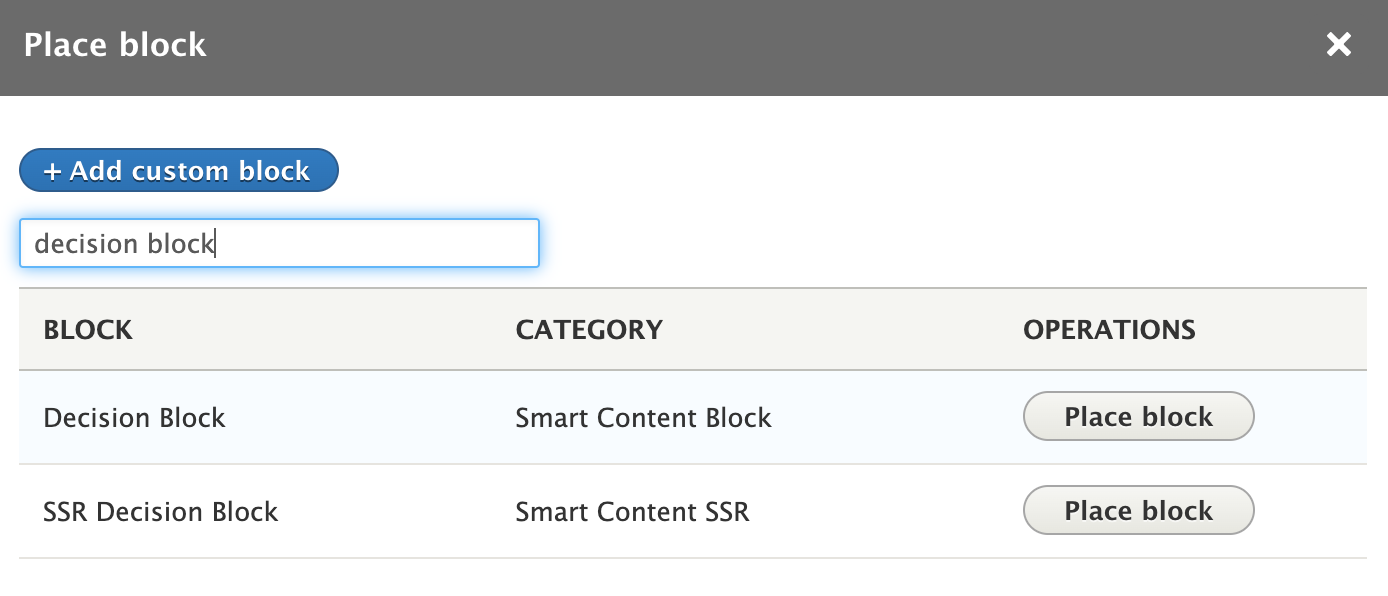Click the X icon in the header
Viewport: 1388px width, 596px height.
(1338, 44)
